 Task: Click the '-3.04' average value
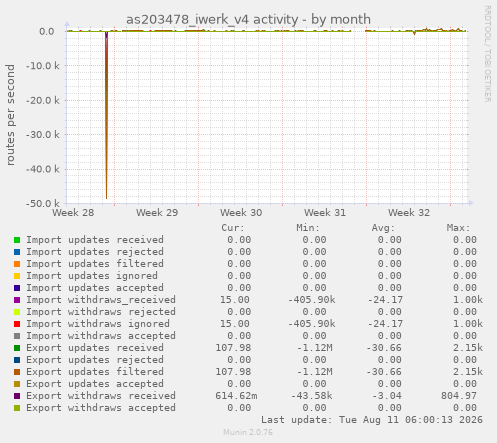[x=387, y=396]
